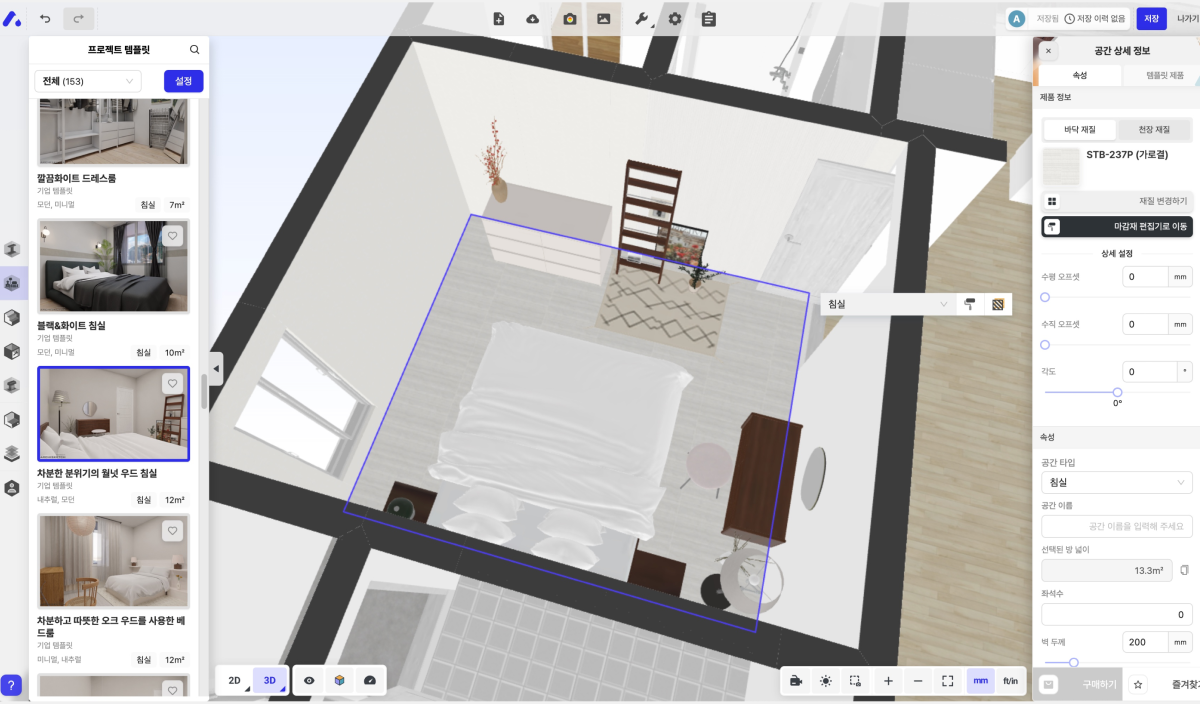Click the 저장 이력 없음 history link
This screenshot has height=704, width=1200.
pyautogui.click(x=1095, y=18)
